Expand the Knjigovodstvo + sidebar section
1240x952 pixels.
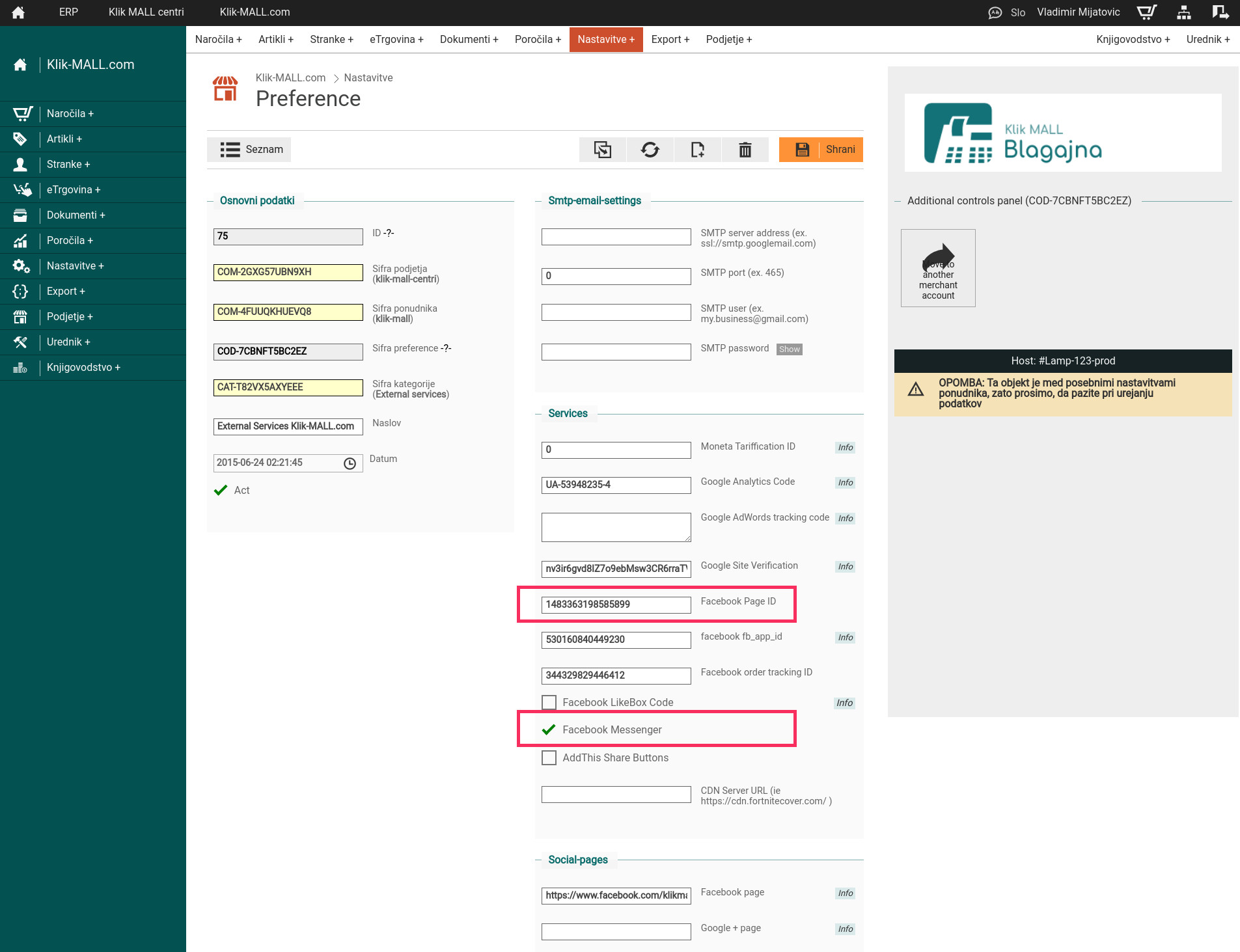click(83, 368)
